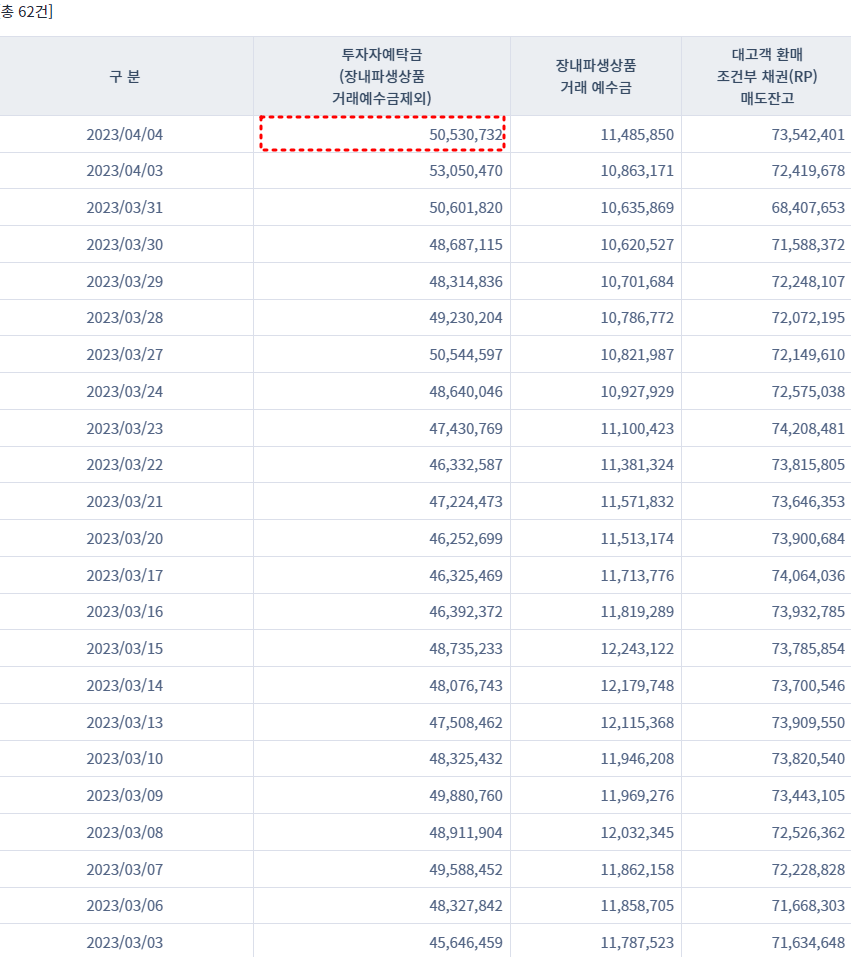Select the value 46,252,699
Screen dimensions: 851x957
[466, 538]
